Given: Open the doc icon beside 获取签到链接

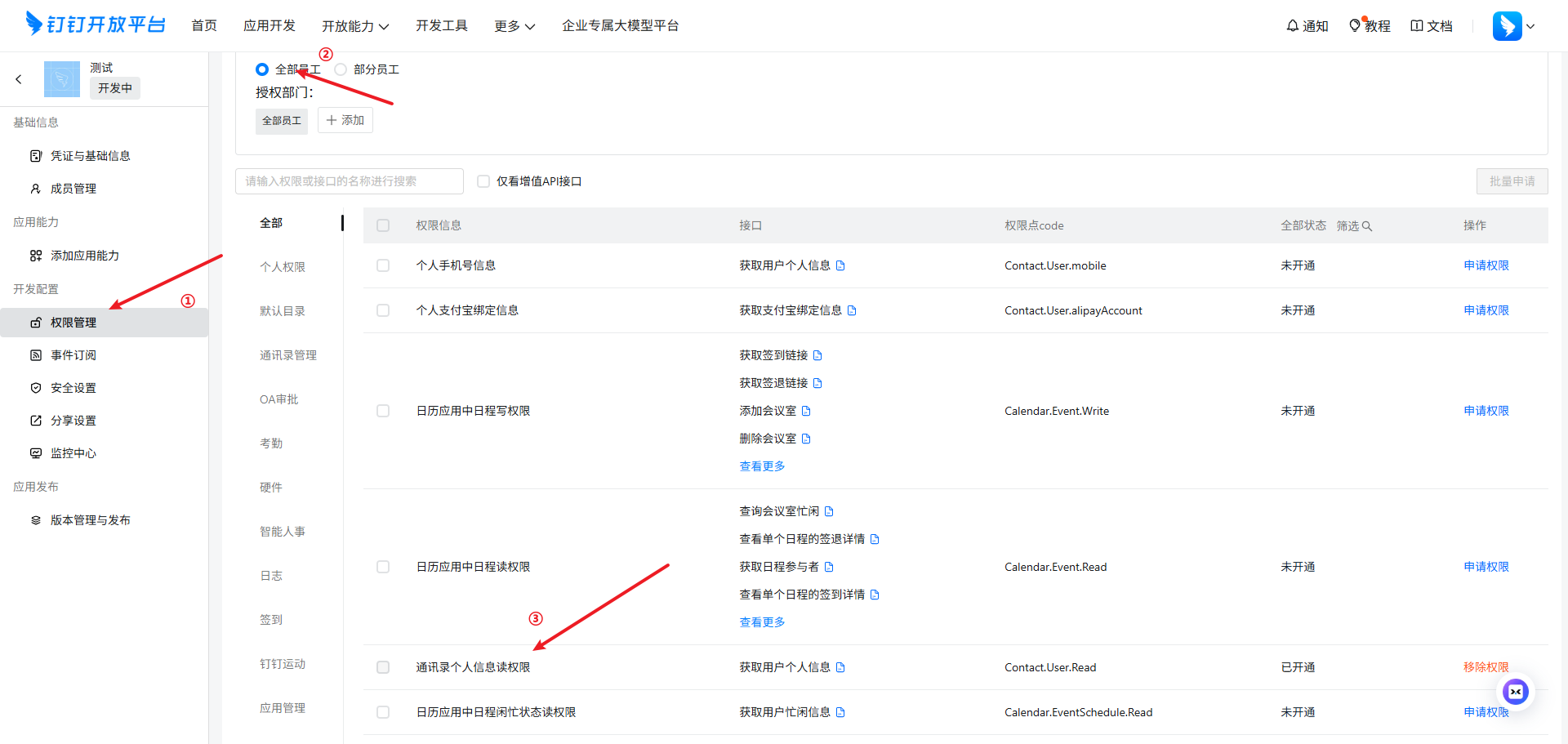Looking at the screenshot, I should pos(817,355).
